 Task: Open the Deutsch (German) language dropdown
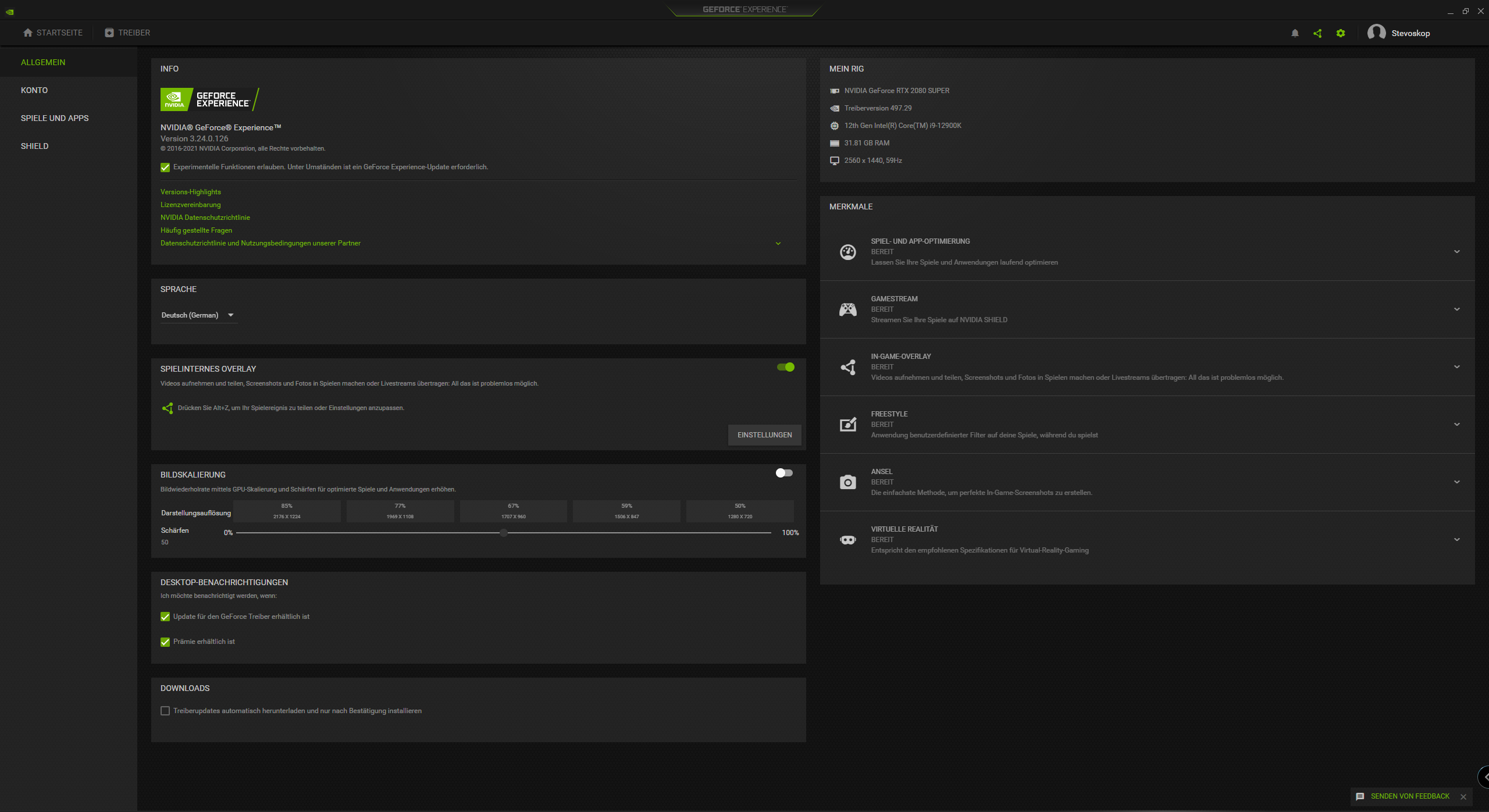click(198, 315)
